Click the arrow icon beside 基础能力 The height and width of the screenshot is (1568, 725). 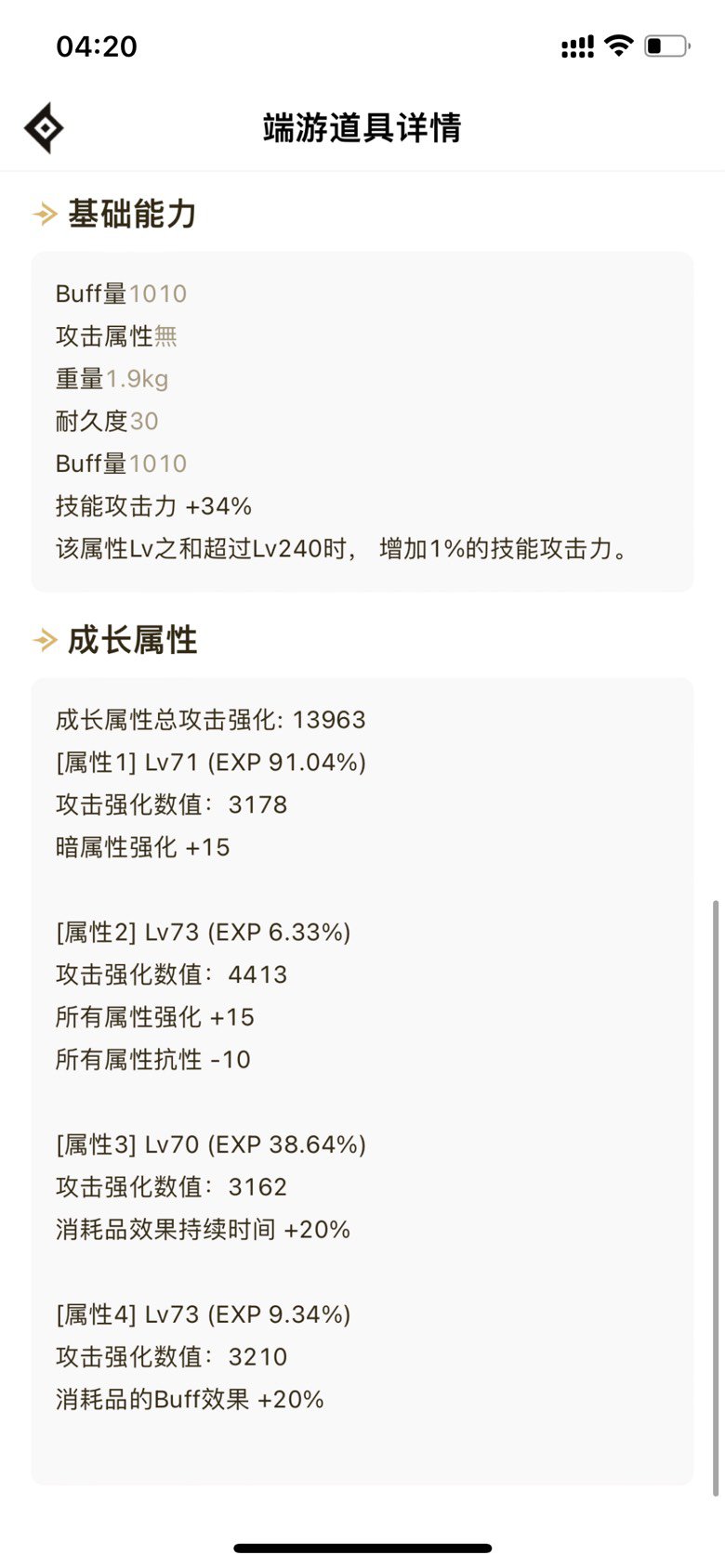(45, 215)
